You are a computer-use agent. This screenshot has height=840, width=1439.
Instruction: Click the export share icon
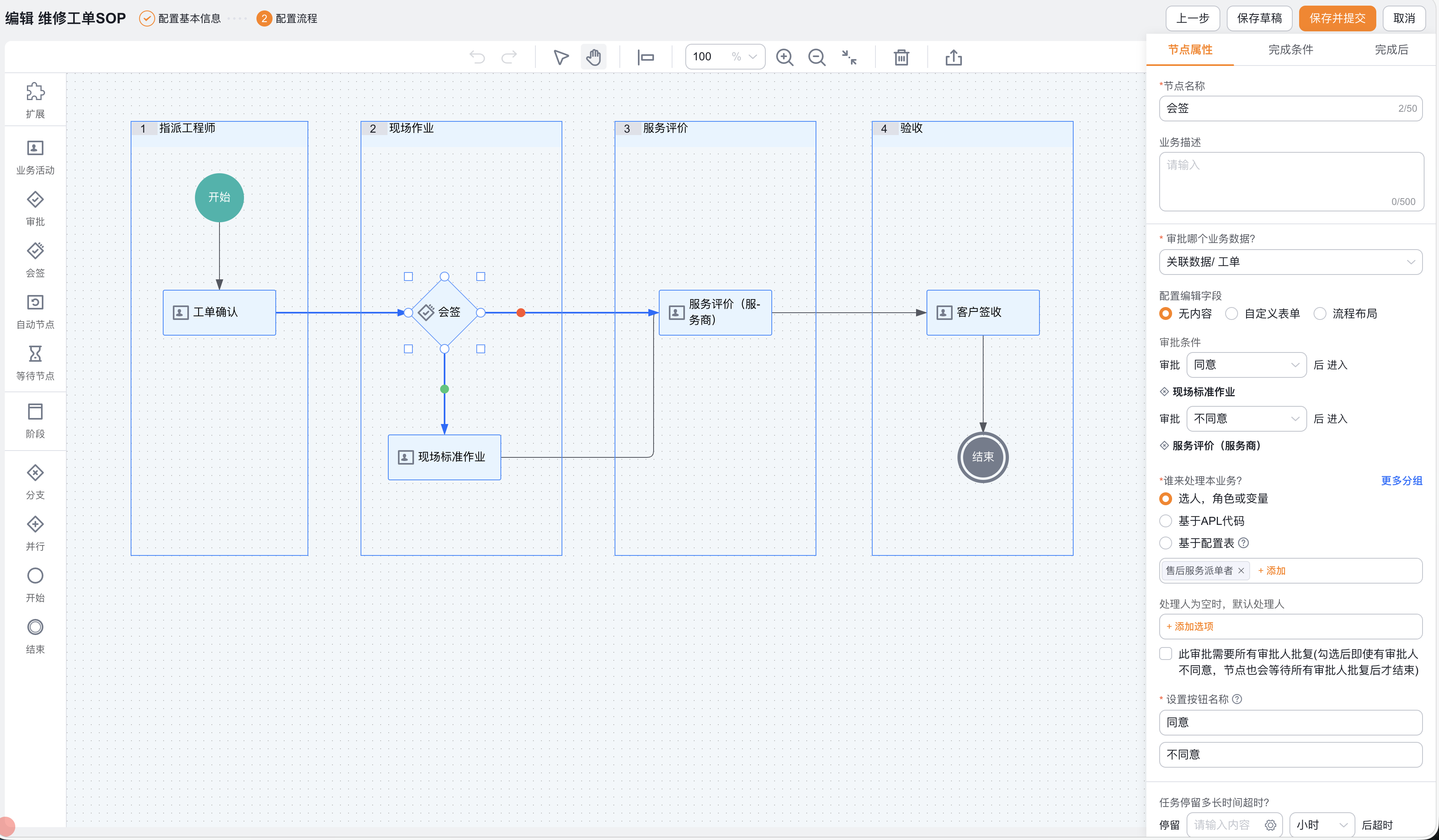[x=953, y=57]
